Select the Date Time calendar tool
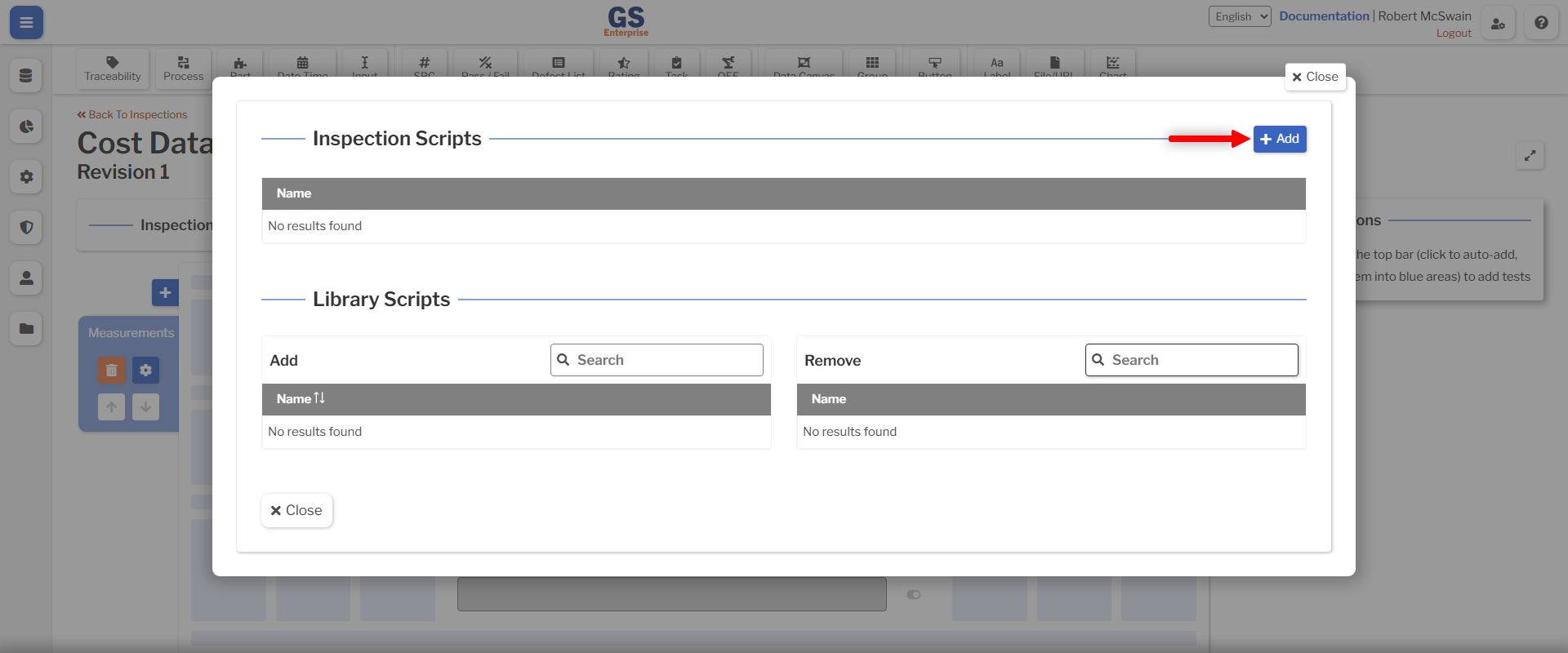Screen dimensions: 1568x653 click(x=302, y=65)
